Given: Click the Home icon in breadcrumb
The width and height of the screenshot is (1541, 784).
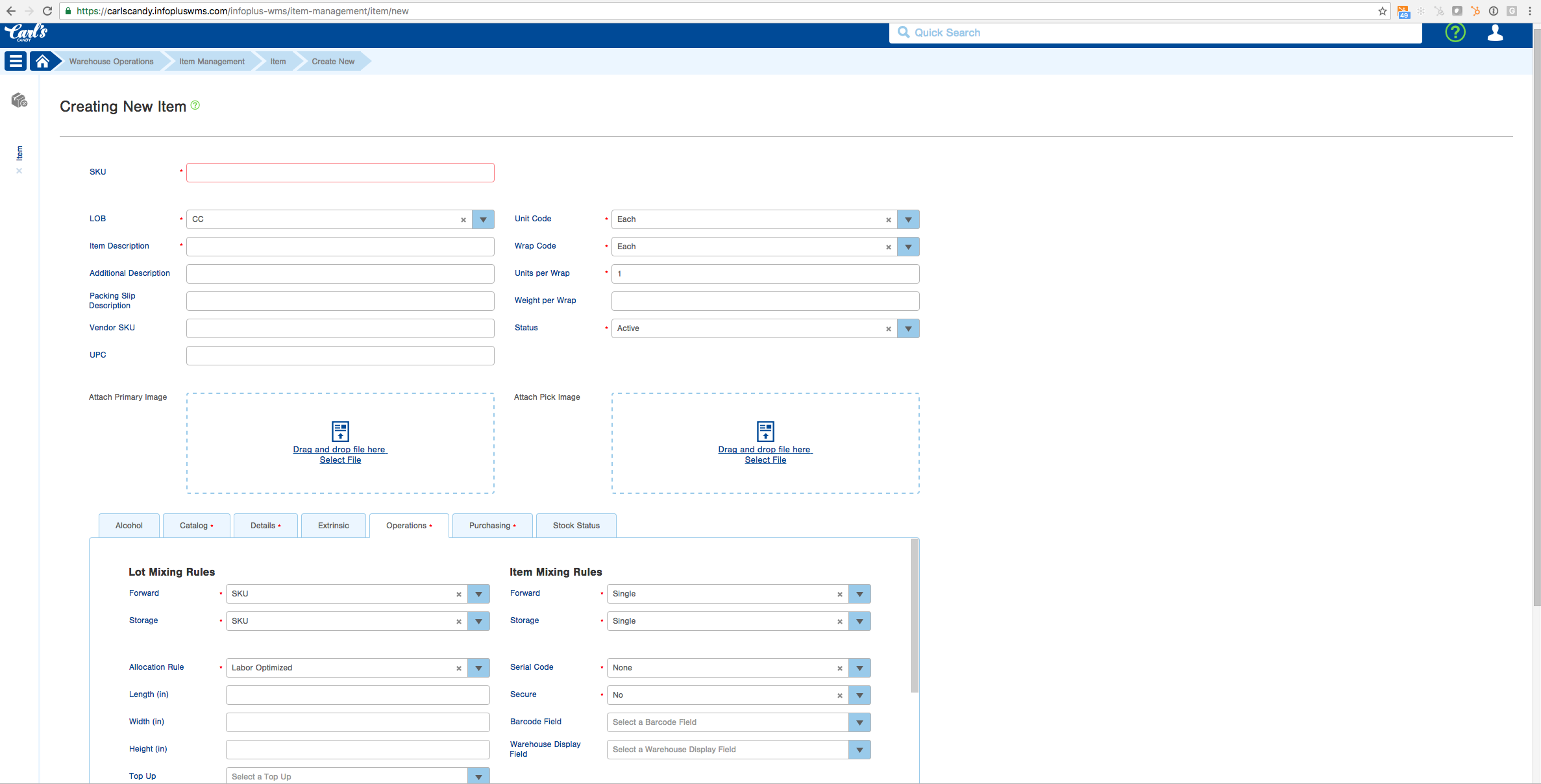Looking at the screenshot, I should 43,61.
